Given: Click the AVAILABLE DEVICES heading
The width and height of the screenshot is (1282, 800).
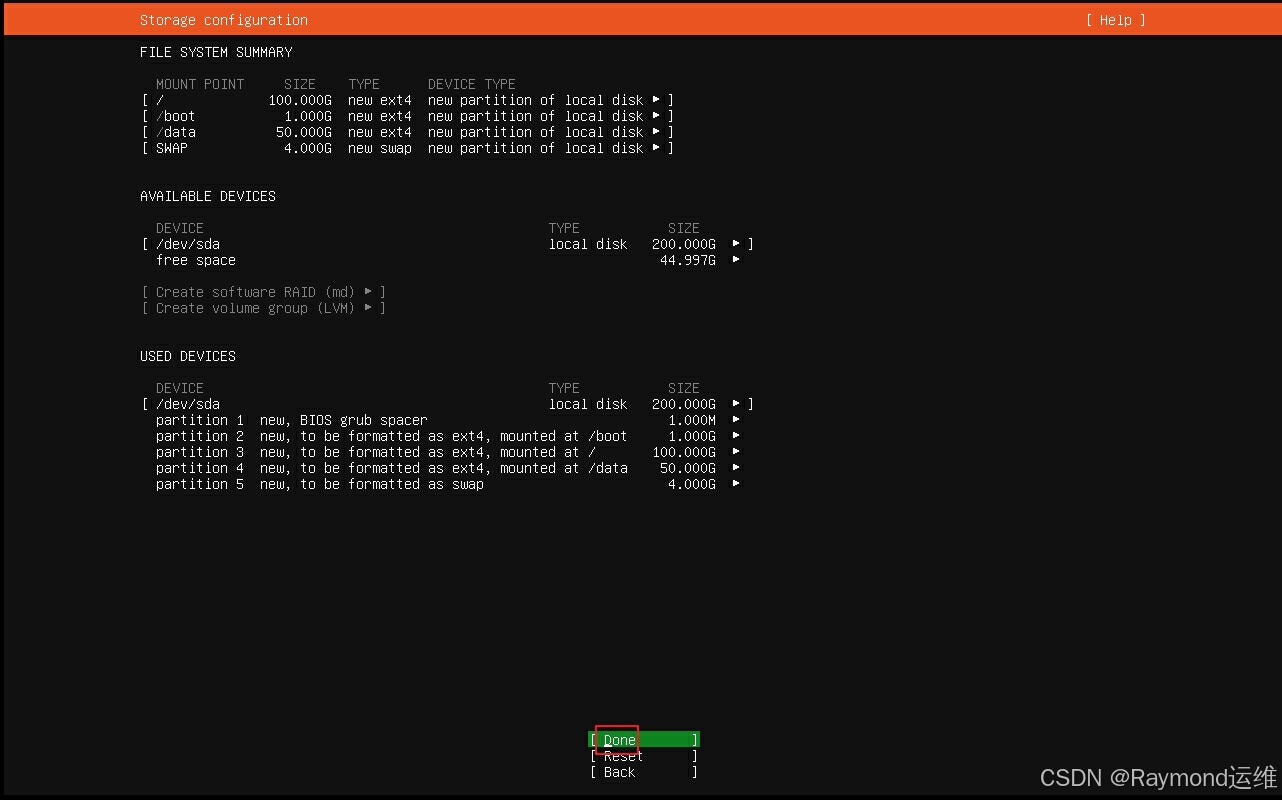Looking at the screenshot, I should tap(208, 196).
